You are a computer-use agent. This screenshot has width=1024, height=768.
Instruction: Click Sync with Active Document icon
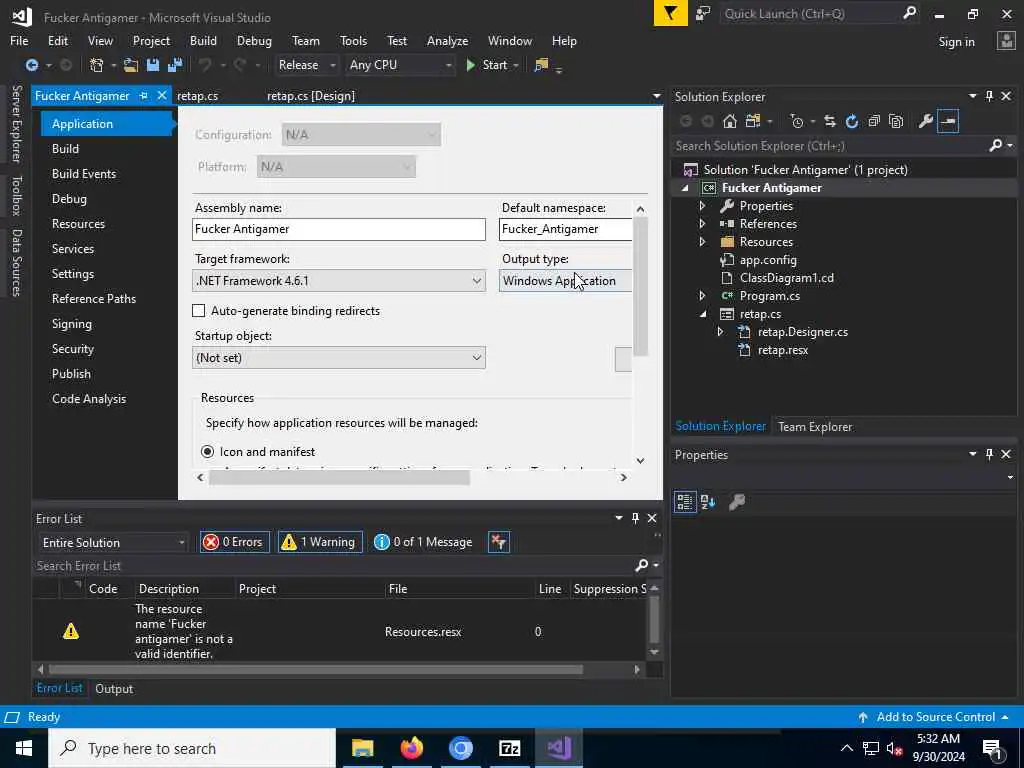[830, 121]
